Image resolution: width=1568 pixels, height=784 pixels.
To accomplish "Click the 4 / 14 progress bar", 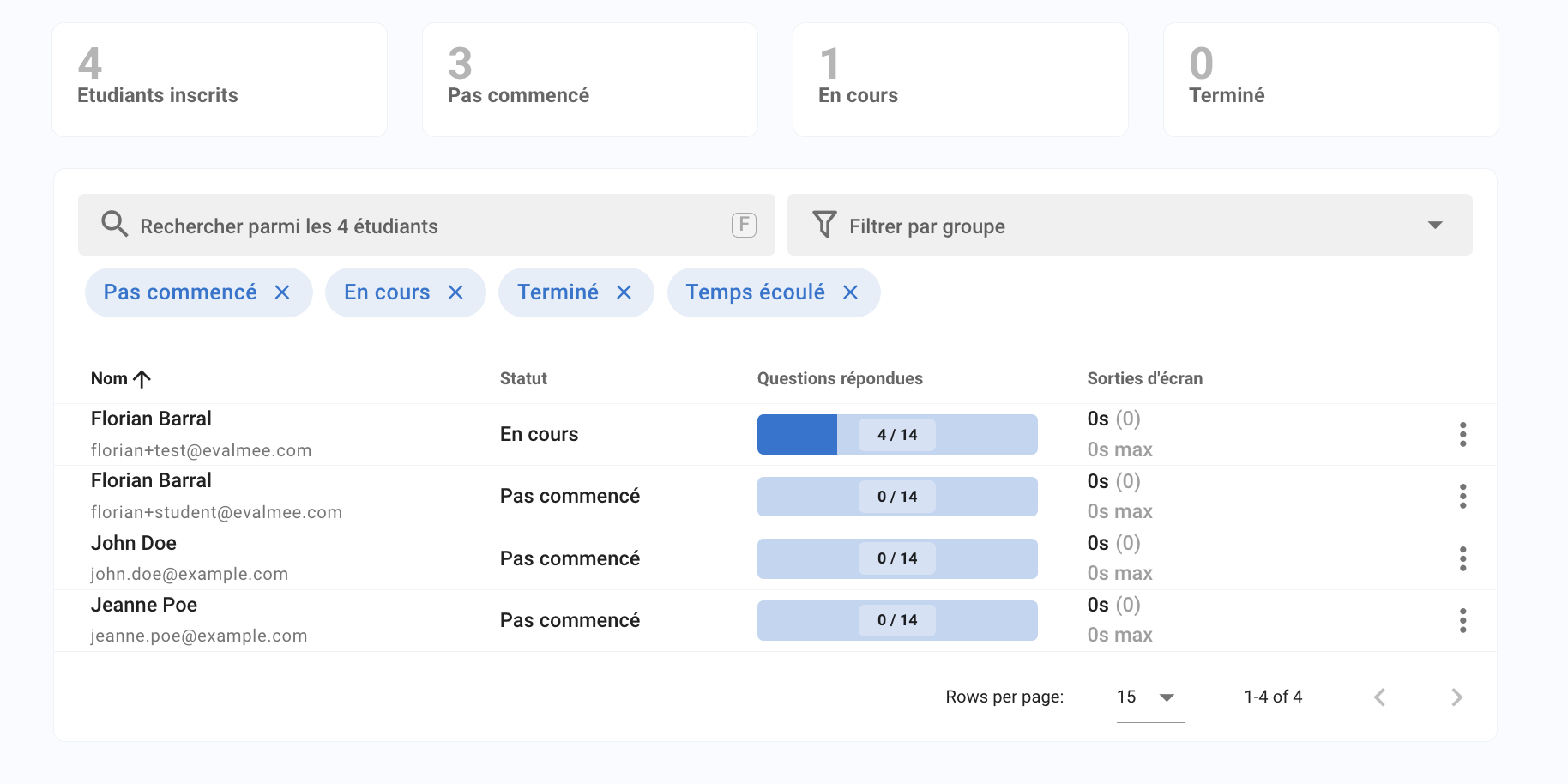I will (896, 435).
